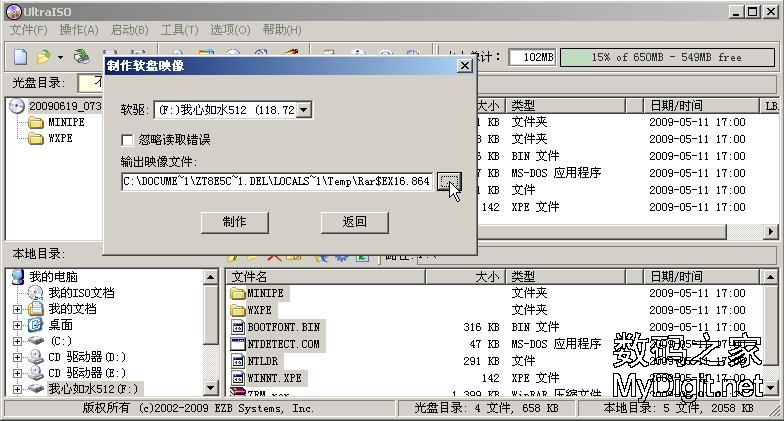Select 我心如水512 (F:) drive in local tree
This screenshot has width=784, height=421.
pyautogui.click(x=93, y=388)
